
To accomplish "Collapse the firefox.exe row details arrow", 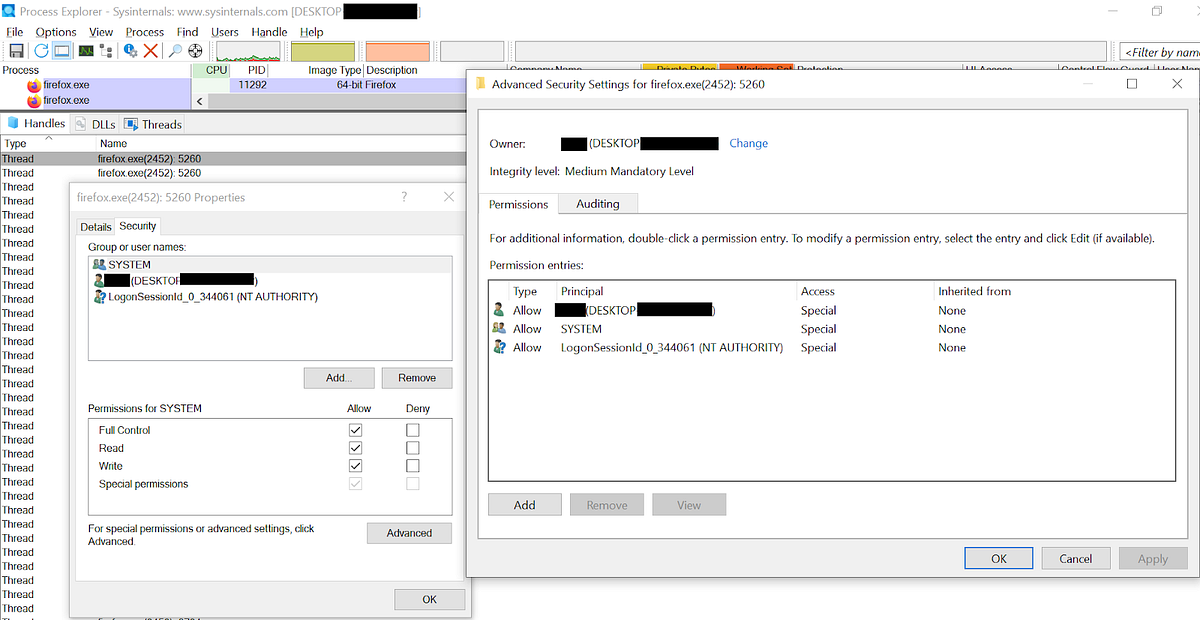I will coord(199,100).
